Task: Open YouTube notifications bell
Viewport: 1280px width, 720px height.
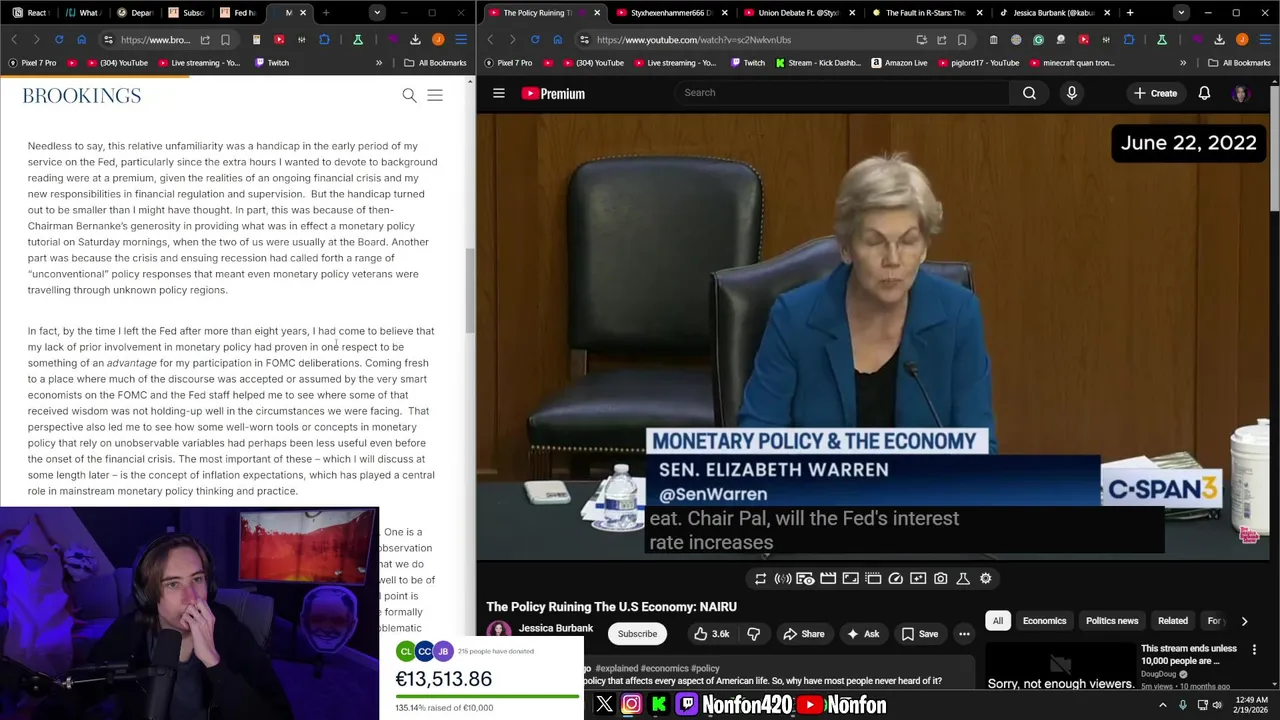Action: coord(1204,93)
